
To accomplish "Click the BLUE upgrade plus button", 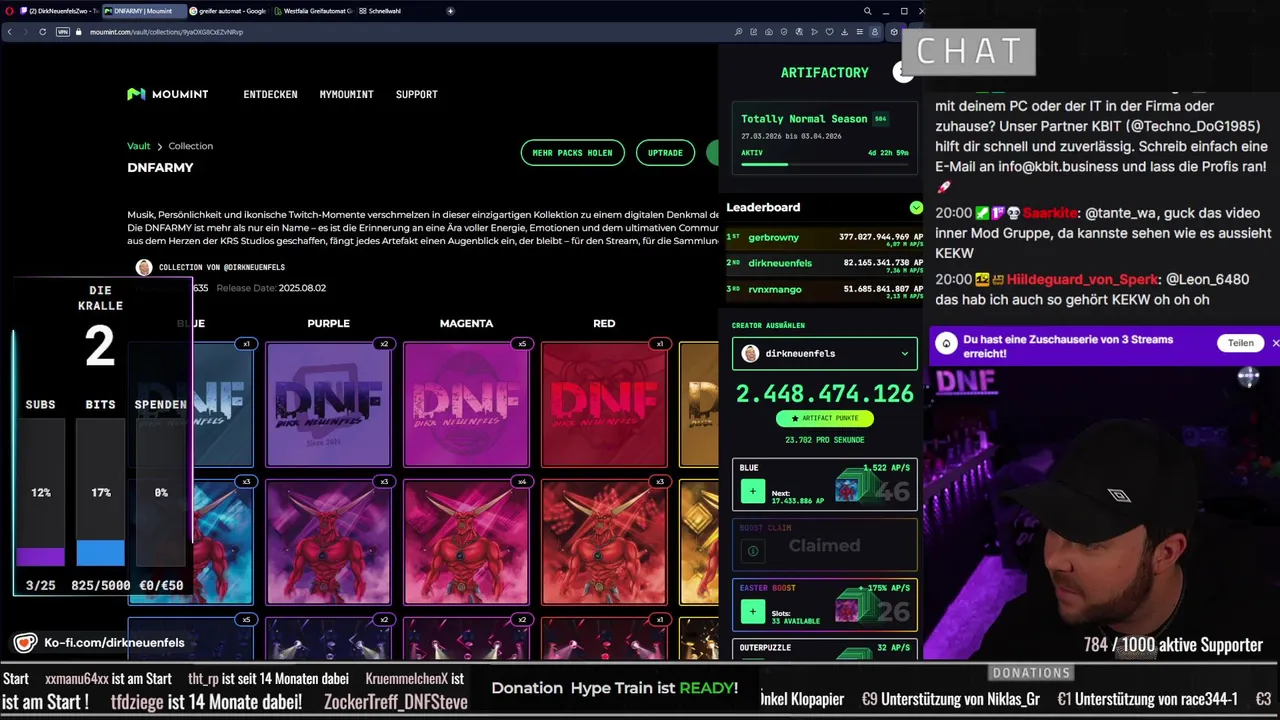I will click(753, 491).
